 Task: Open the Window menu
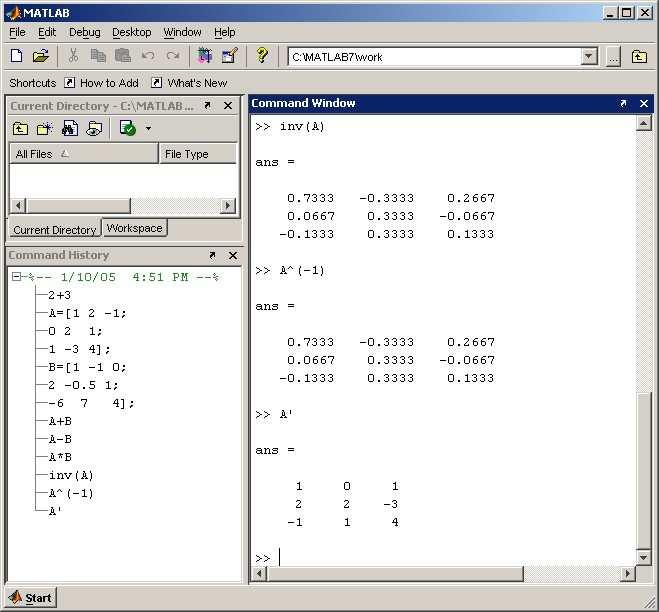pyautogui.click(x=182, y=32)
